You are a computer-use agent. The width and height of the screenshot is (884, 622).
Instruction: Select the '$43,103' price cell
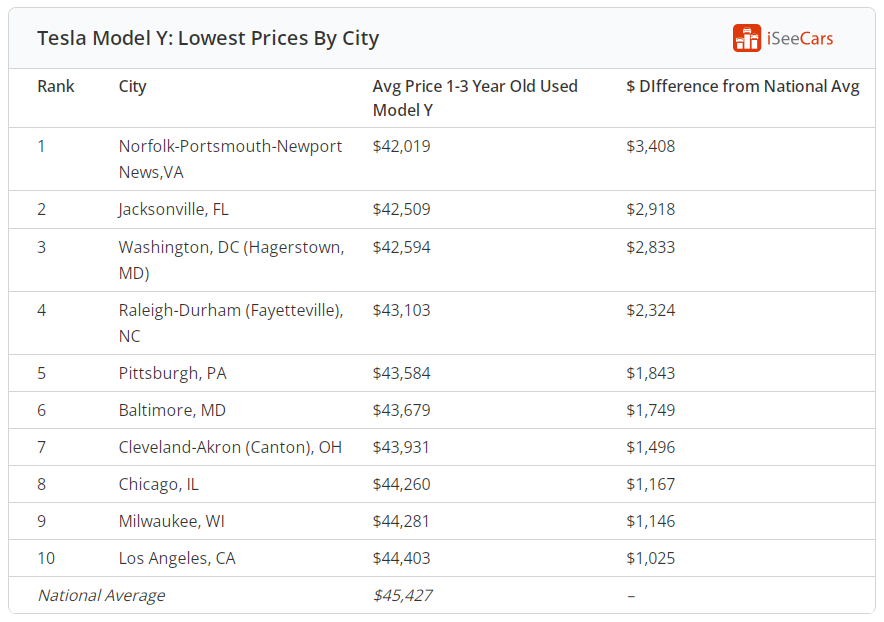pos(401,311)
